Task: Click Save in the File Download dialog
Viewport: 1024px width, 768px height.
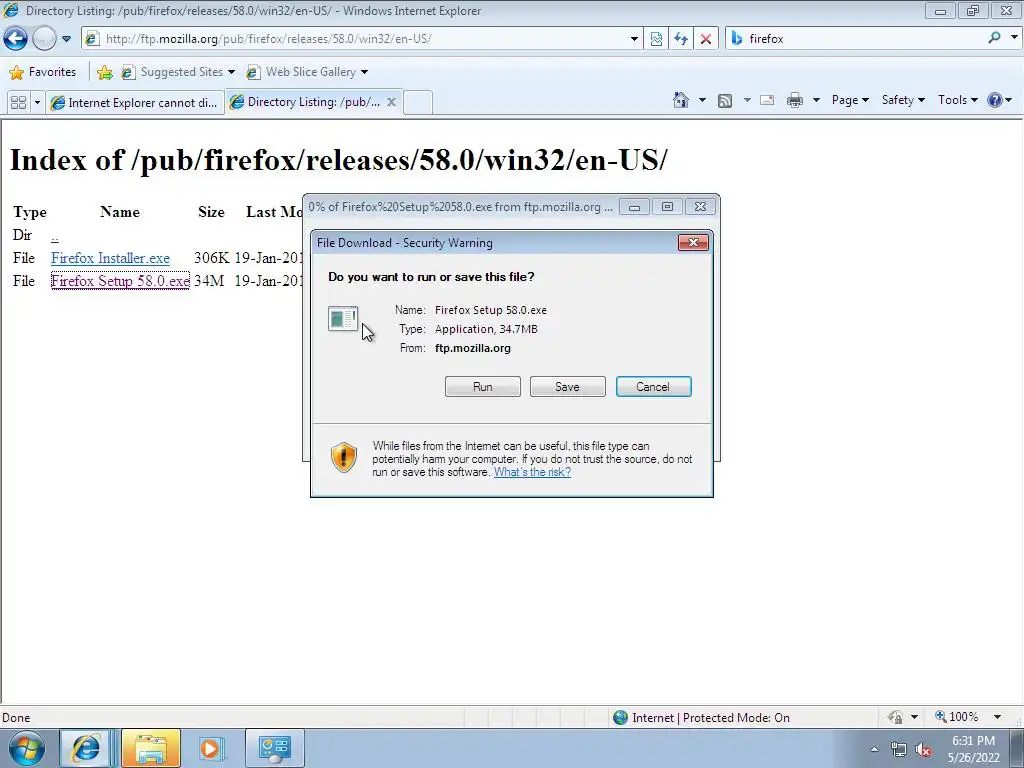Action: coord(568,387)
